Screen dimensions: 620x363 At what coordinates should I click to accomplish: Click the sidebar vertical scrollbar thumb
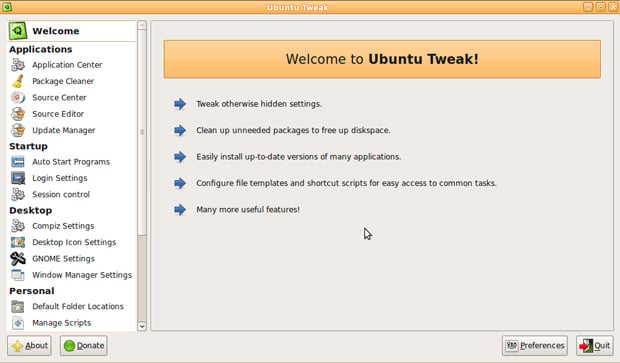(x=142, y=132)
